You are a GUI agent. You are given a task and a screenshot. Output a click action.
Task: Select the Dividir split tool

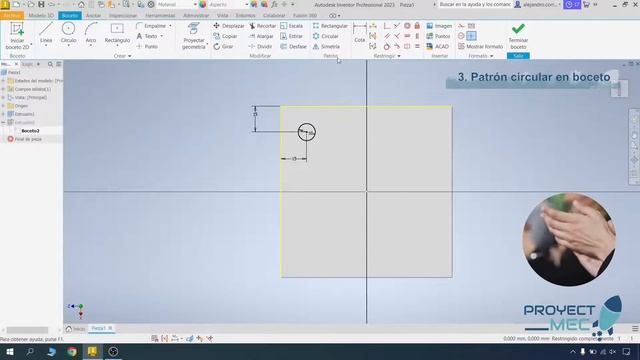[260, 47]
